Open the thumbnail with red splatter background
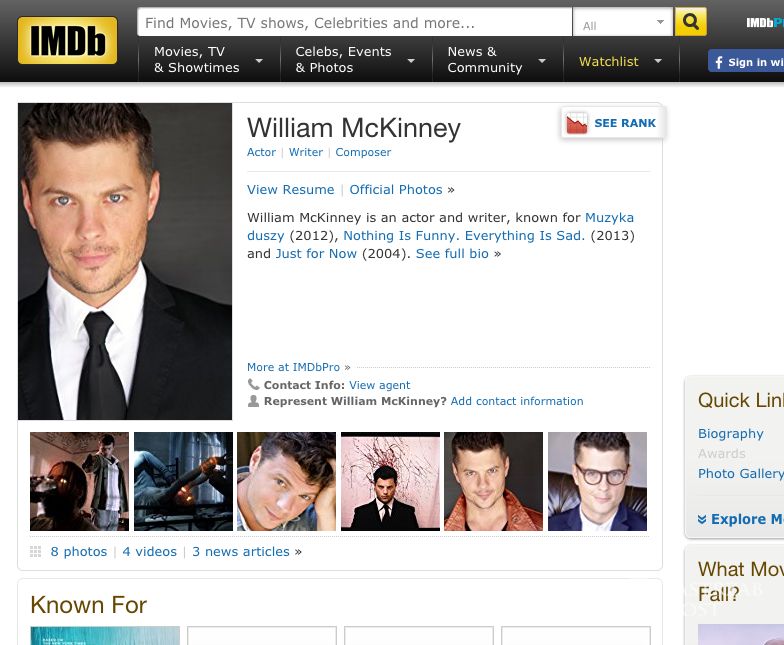 pos(390,482)
